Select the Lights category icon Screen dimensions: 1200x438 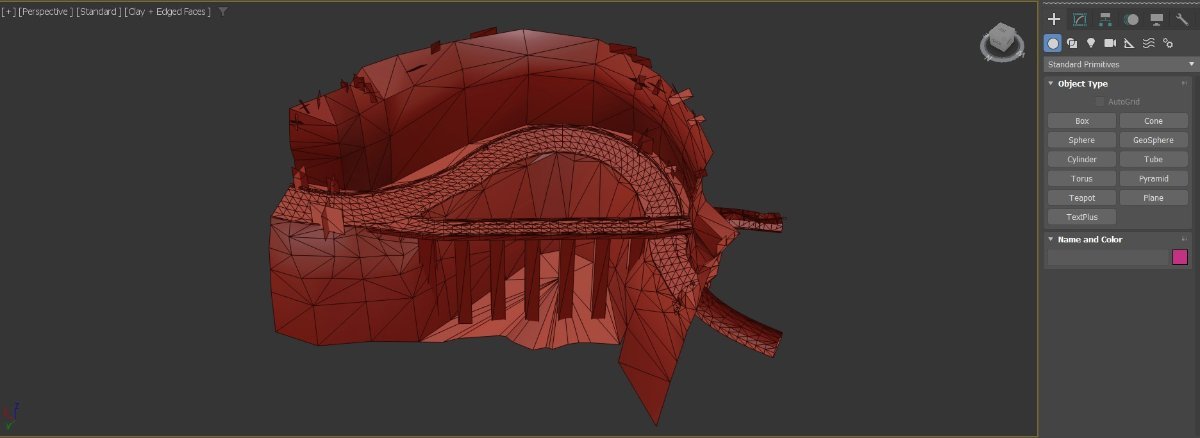(1091, 43)
